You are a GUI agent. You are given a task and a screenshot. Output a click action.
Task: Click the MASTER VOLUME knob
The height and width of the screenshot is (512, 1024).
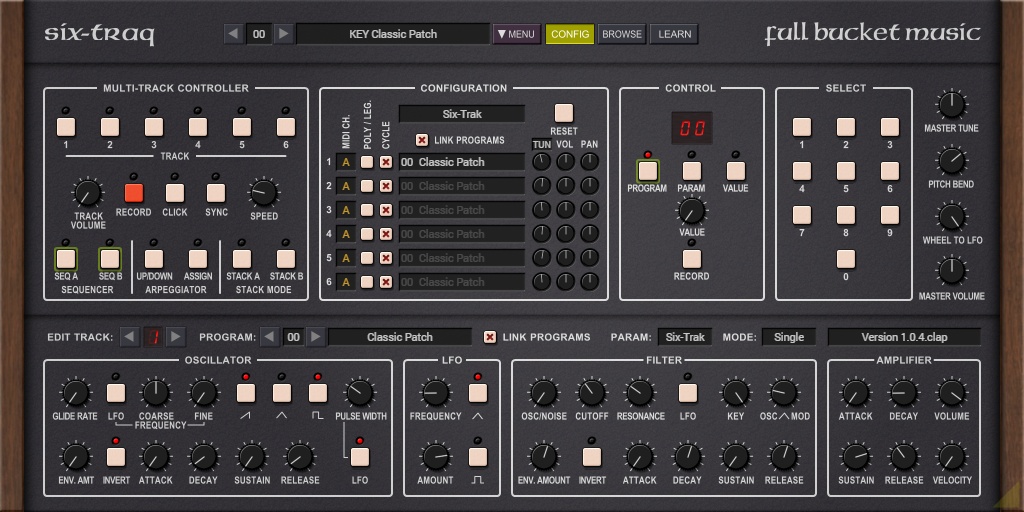pyautogui.click(x=952, y=271)
